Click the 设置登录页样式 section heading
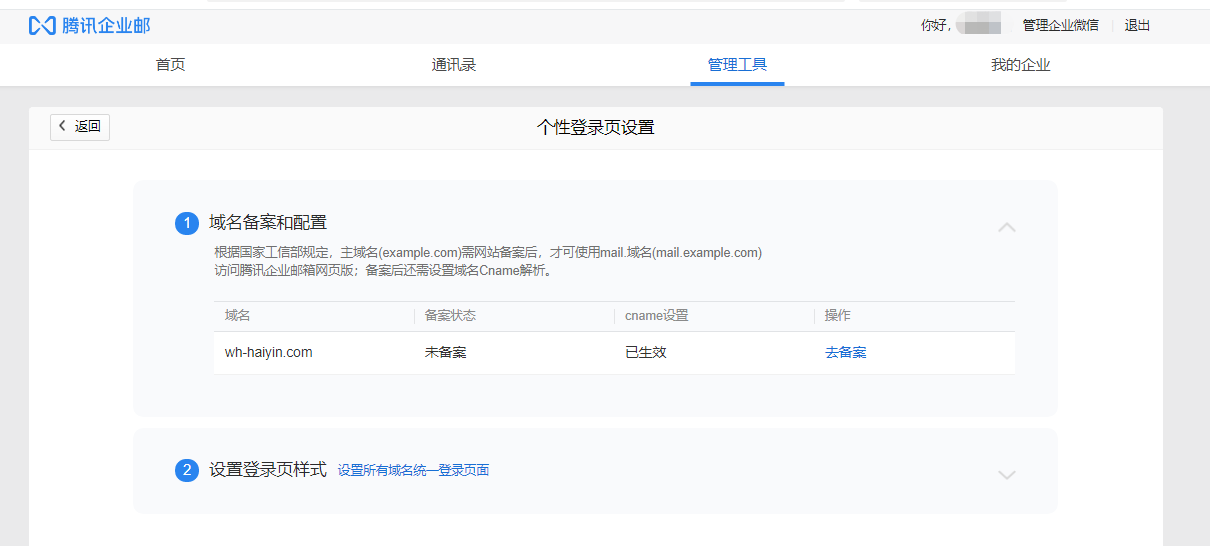Screen dimensions: 1210x546 point(268,469)
